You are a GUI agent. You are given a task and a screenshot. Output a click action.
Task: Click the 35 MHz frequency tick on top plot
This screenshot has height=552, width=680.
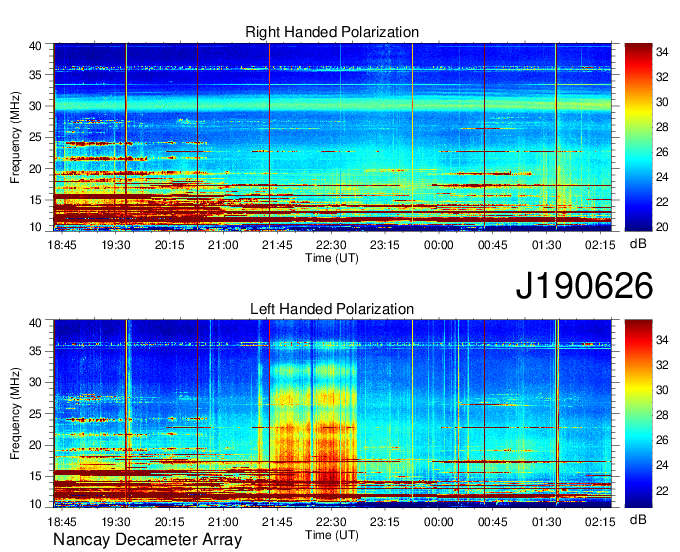tap(35, 75)
